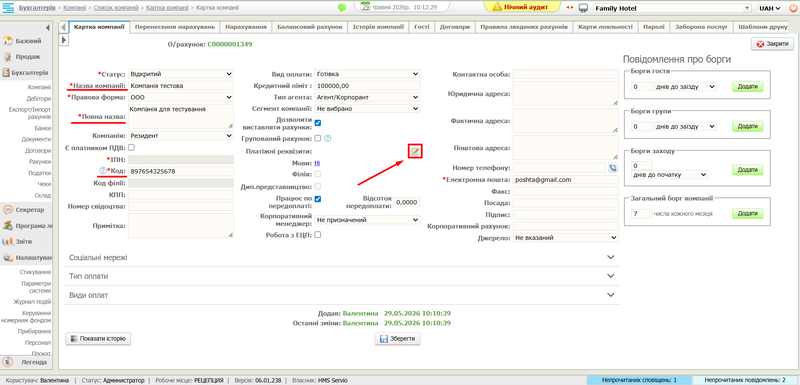Click Додати in Борги групи section
This screenshot has height=385, width=800.
[x=748, y=126]
